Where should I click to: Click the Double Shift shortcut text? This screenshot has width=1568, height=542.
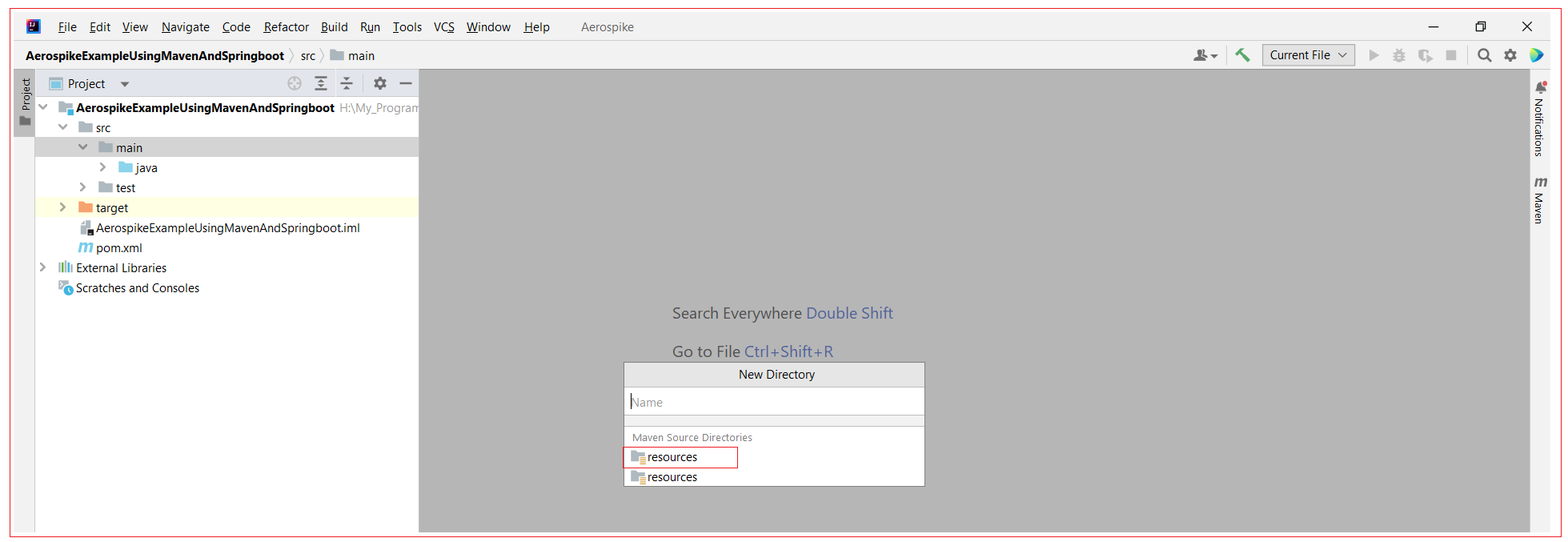[849, 313]
